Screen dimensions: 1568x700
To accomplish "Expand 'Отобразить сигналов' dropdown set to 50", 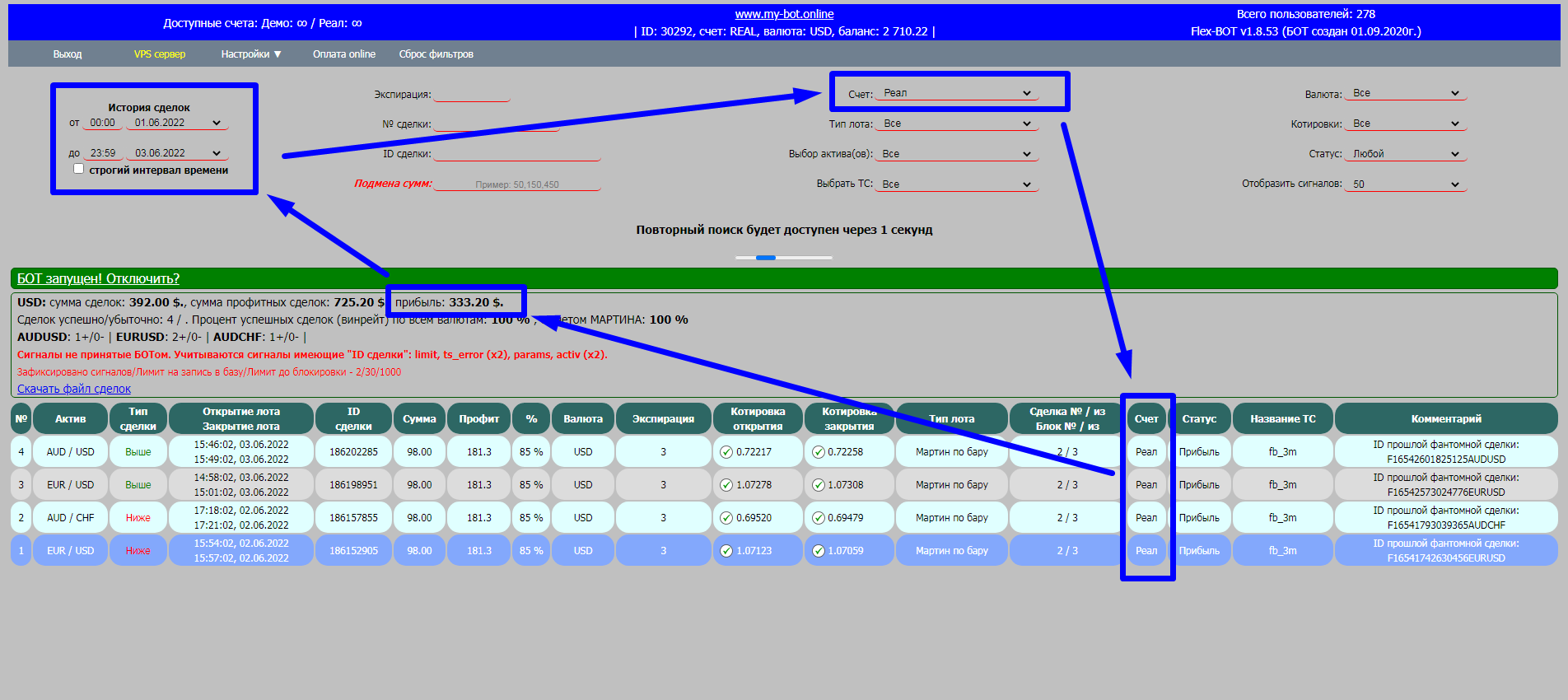I will click(1406, 184).
